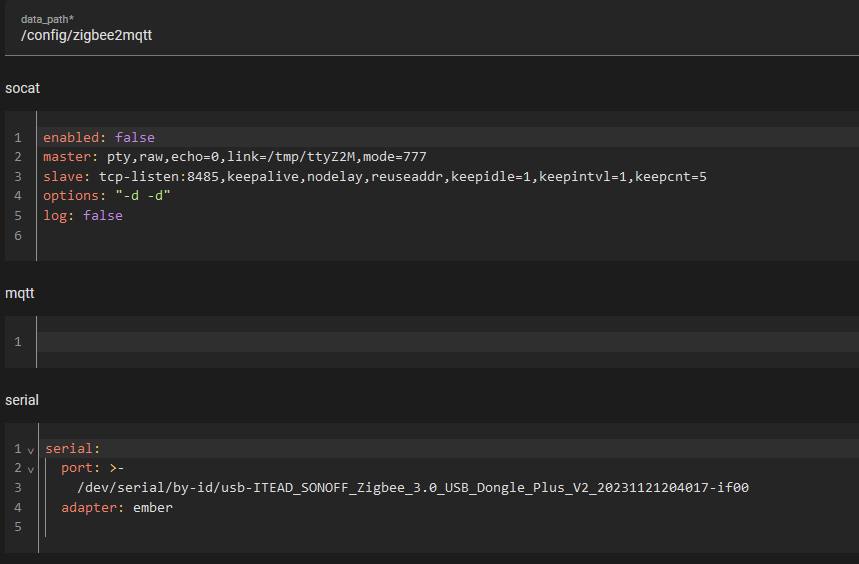859x564 pixels.
Task: Collapse the 'serial:' block fold arrow
Action: tap(31, 450)
